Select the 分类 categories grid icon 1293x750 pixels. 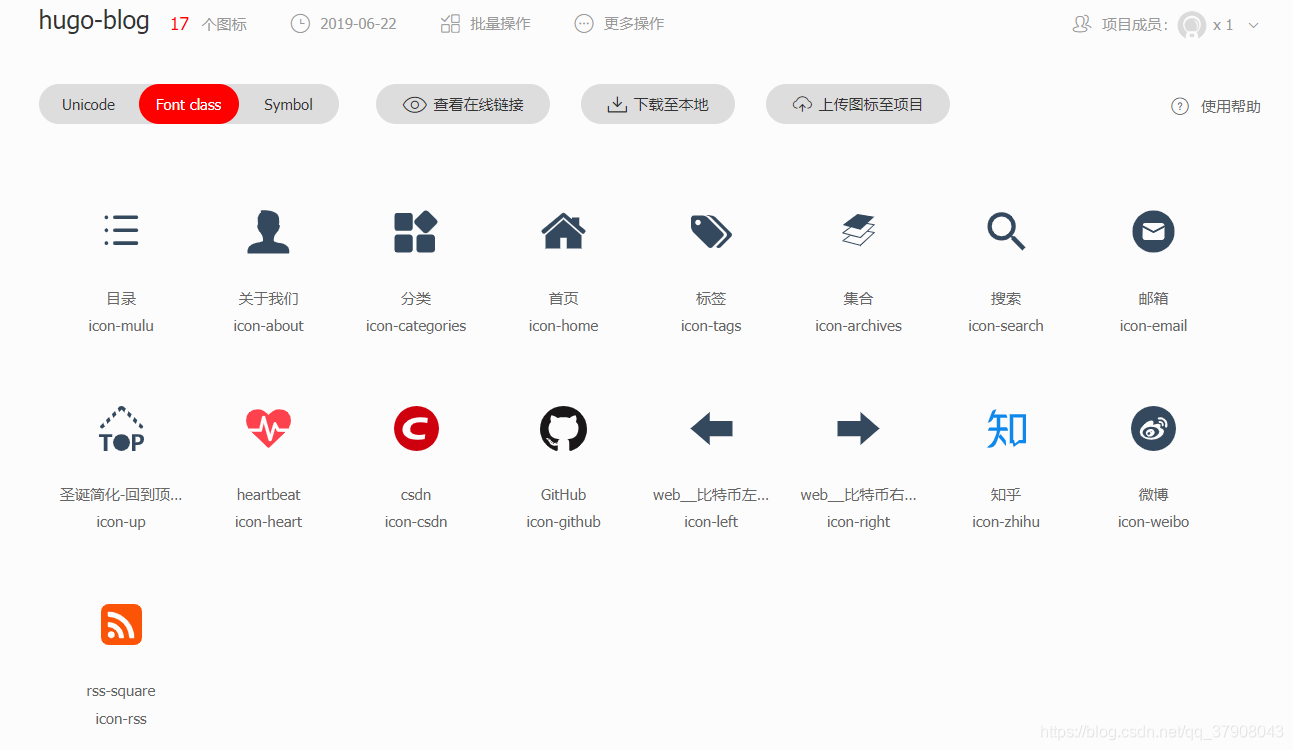pos(416,231)
